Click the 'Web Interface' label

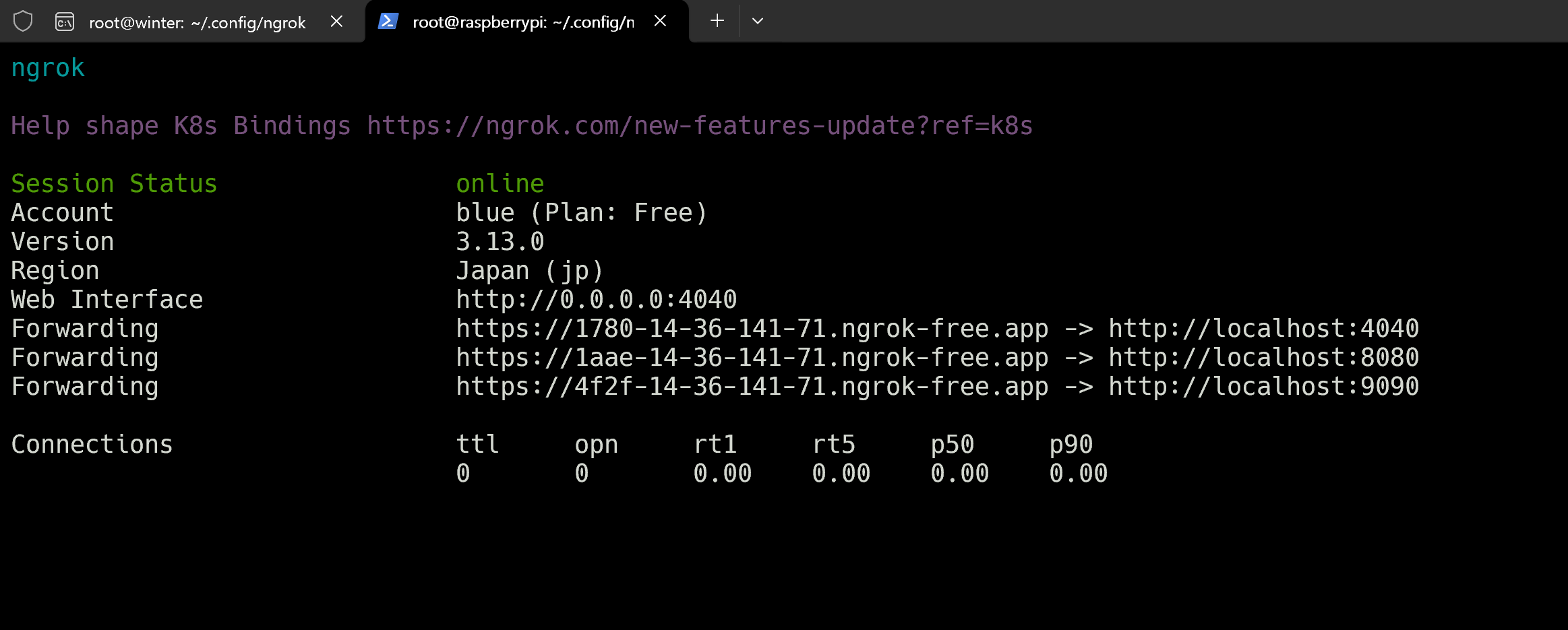[107, 299]
